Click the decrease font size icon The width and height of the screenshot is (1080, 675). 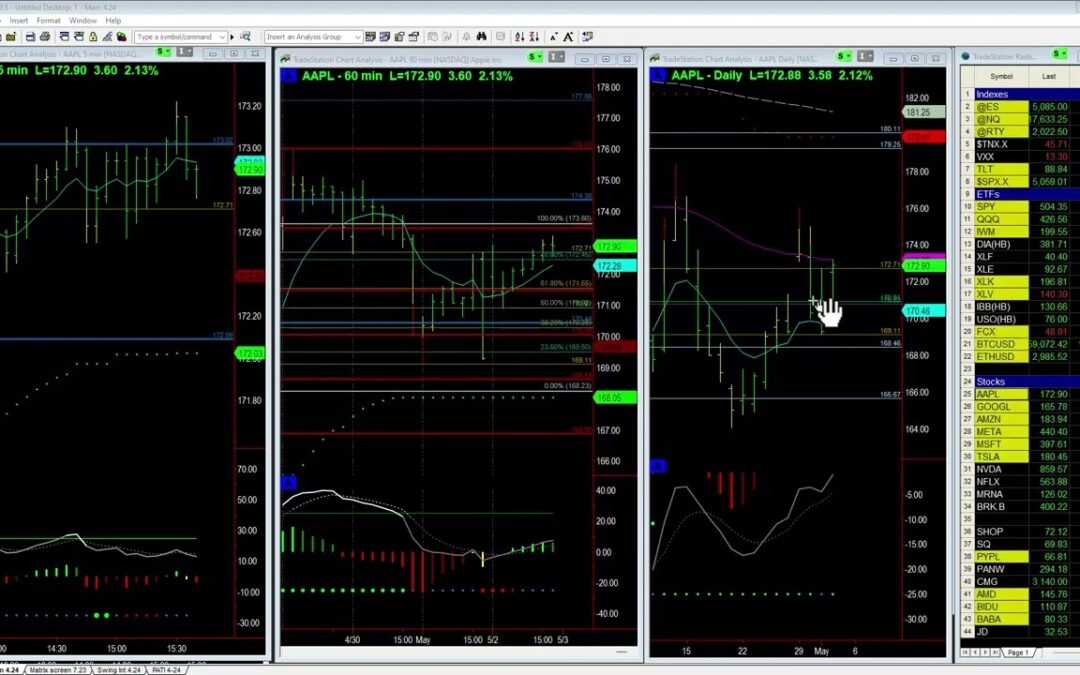pos(554,37)
